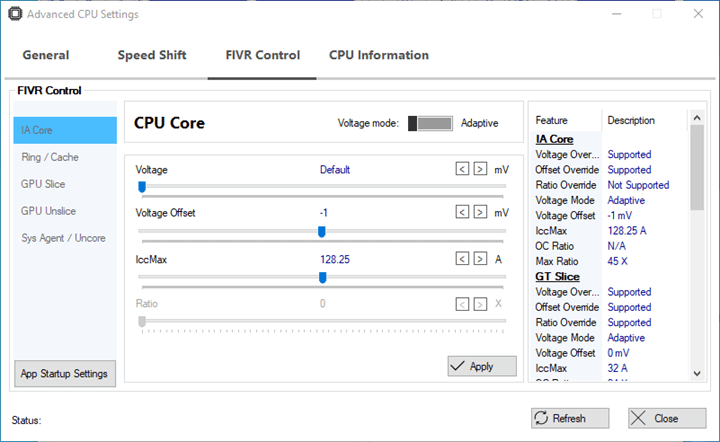Click the checkmark icon on Apply
This screenshot has width=720, height=442.
coord(457,366)
